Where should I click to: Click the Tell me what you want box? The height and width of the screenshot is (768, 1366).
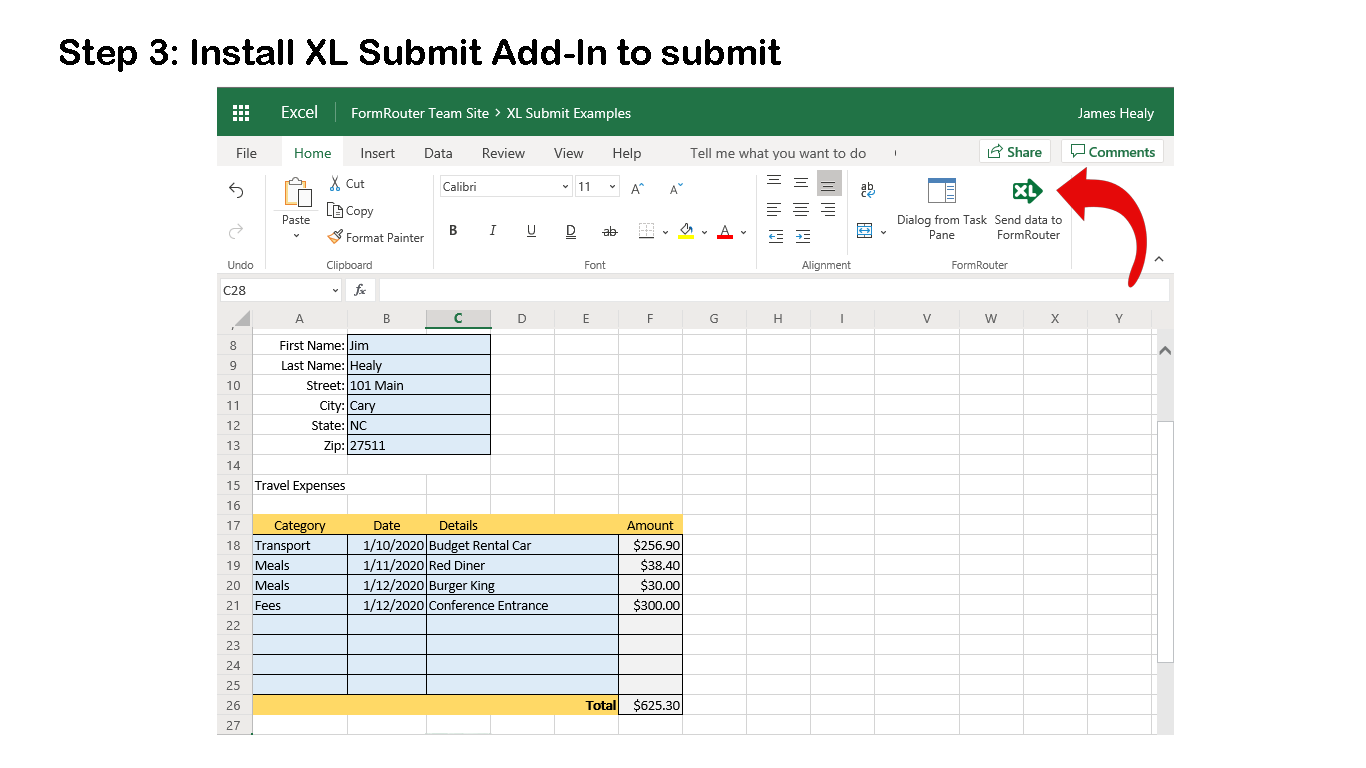click(778, 153)
